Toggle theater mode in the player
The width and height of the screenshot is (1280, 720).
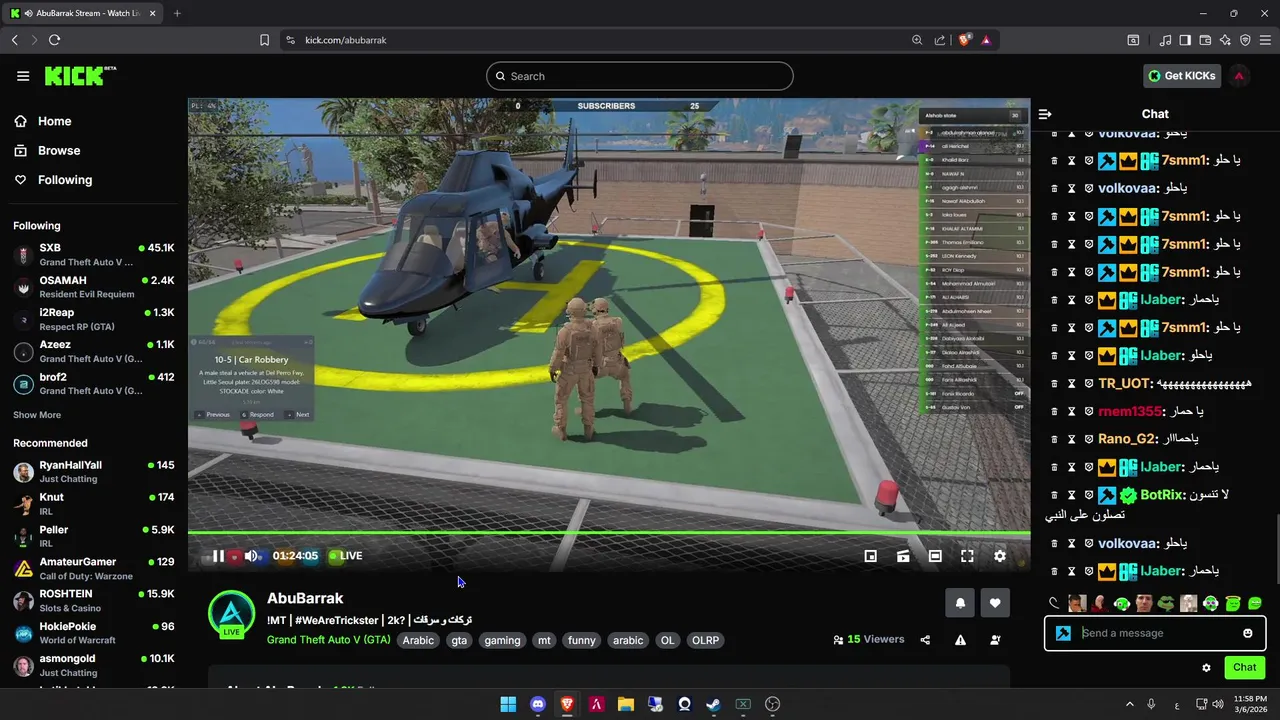(935, 556)
